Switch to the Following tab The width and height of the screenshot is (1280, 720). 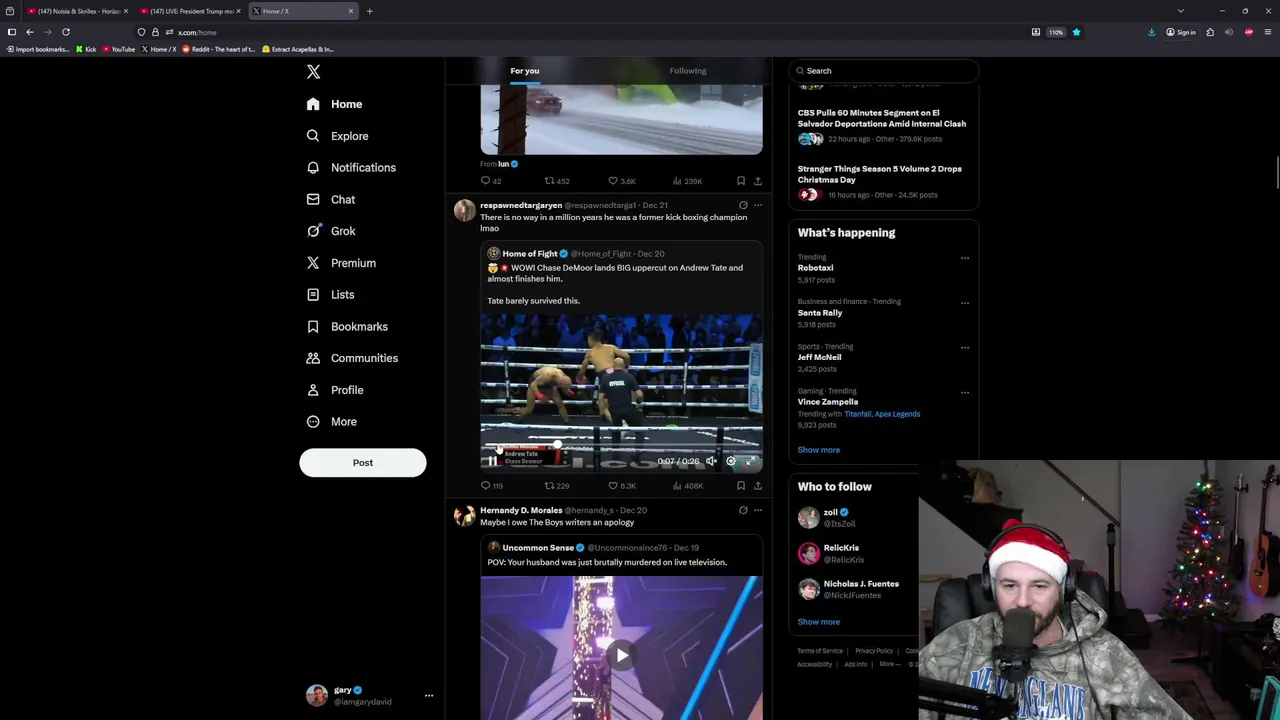pos(688,71)
